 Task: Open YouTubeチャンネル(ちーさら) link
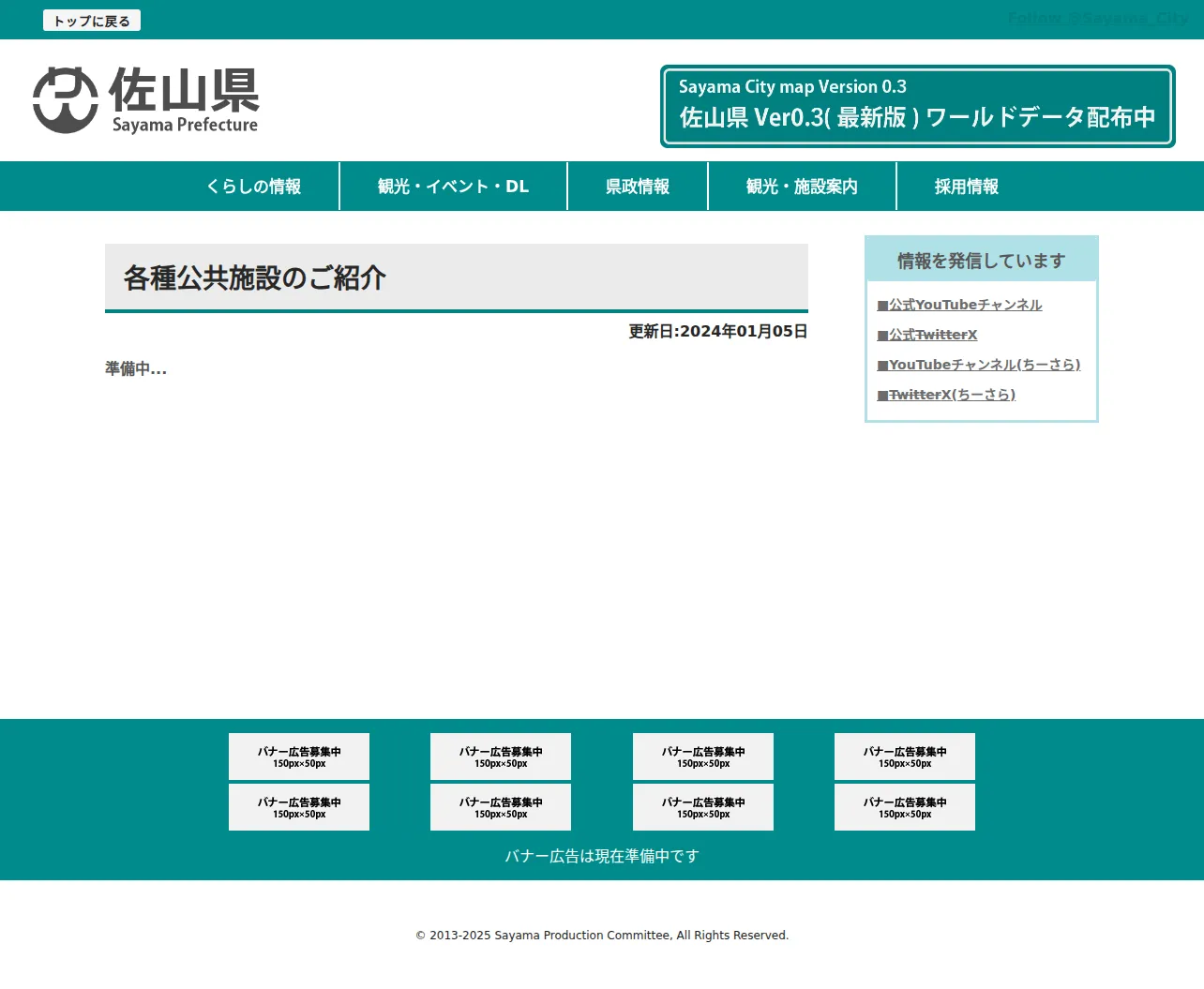[x=979, y=365]
